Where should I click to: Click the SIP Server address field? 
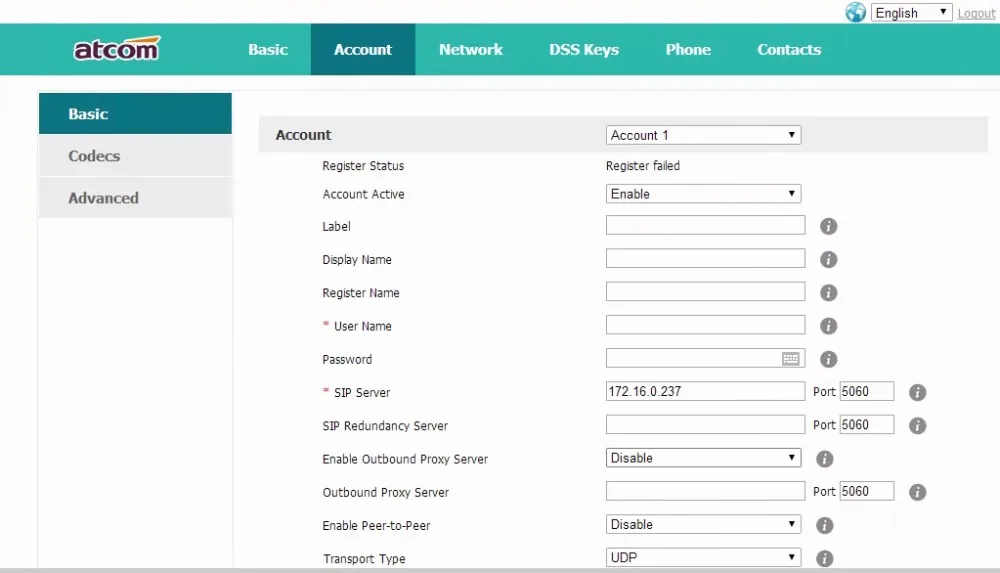click(705, 391)
